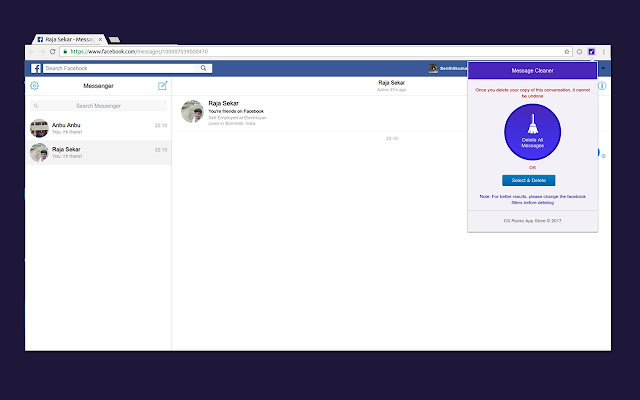This screenshot has width=640, height=400.
Task: Close the Raja Sekar browser tab
Action: click(100, 39)
